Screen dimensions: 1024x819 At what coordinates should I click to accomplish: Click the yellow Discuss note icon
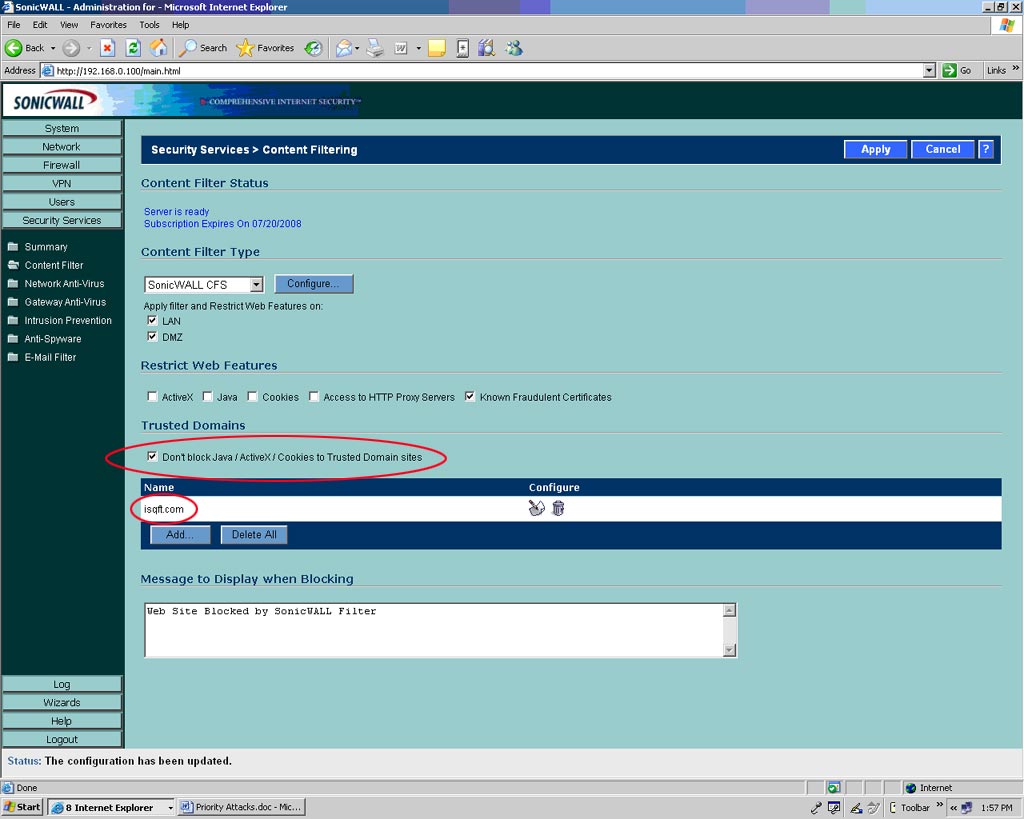pyautogui.click(x=436, y=48)
